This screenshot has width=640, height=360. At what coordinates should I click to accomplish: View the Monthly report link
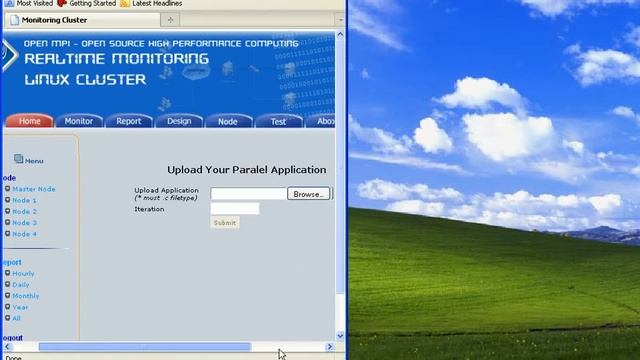[x=26, y=296]
